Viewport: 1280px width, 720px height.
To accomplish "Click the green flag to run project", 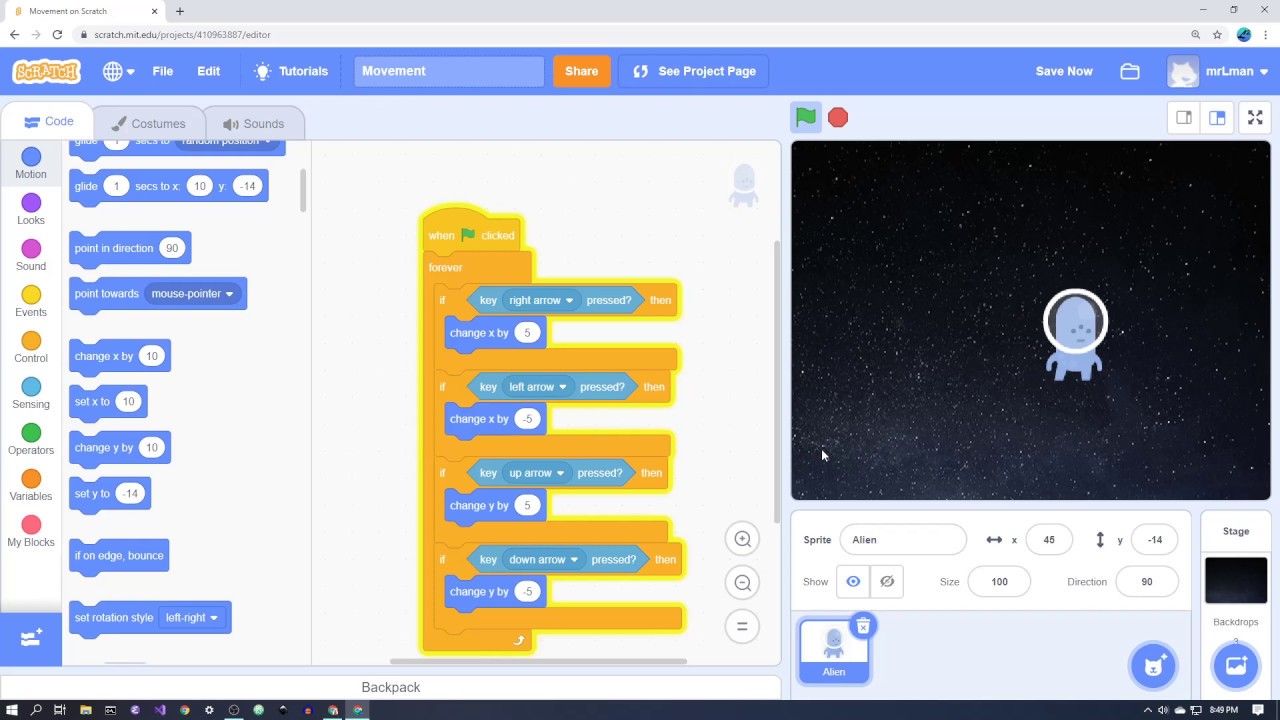I will point(806,117).
